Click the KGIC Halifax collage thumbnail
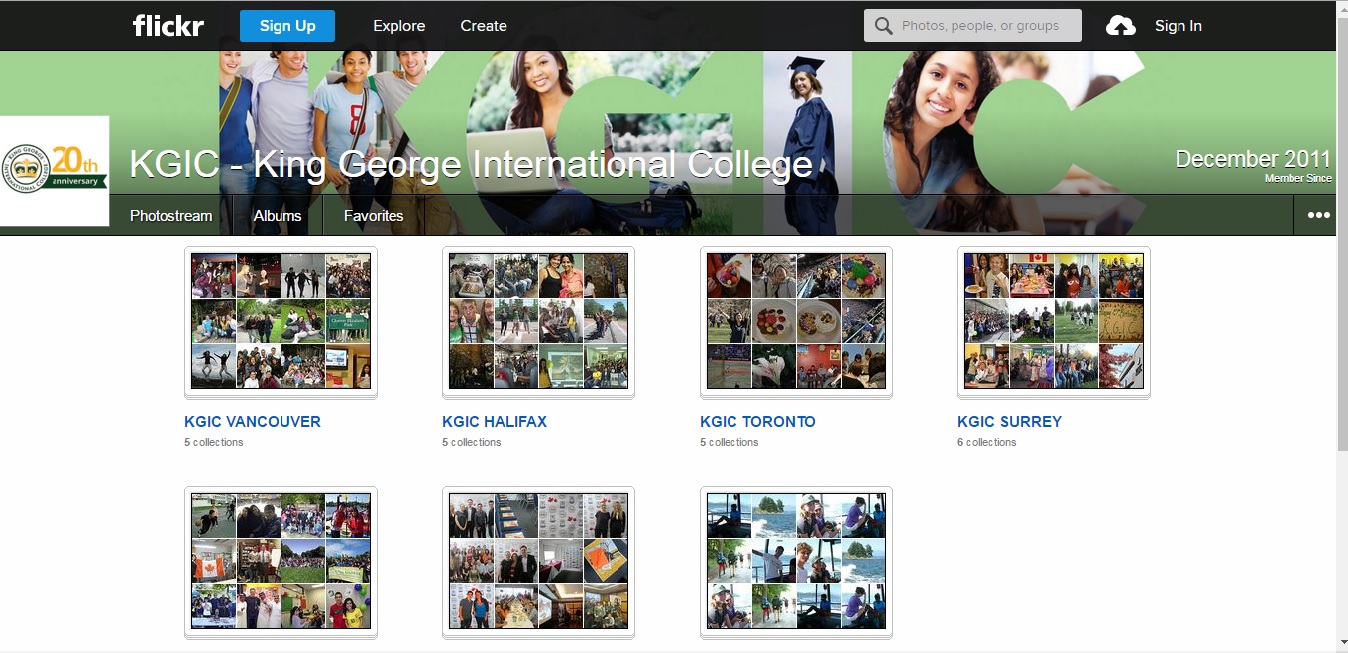Screen dimensions: 1348x653 pos(538,321)
